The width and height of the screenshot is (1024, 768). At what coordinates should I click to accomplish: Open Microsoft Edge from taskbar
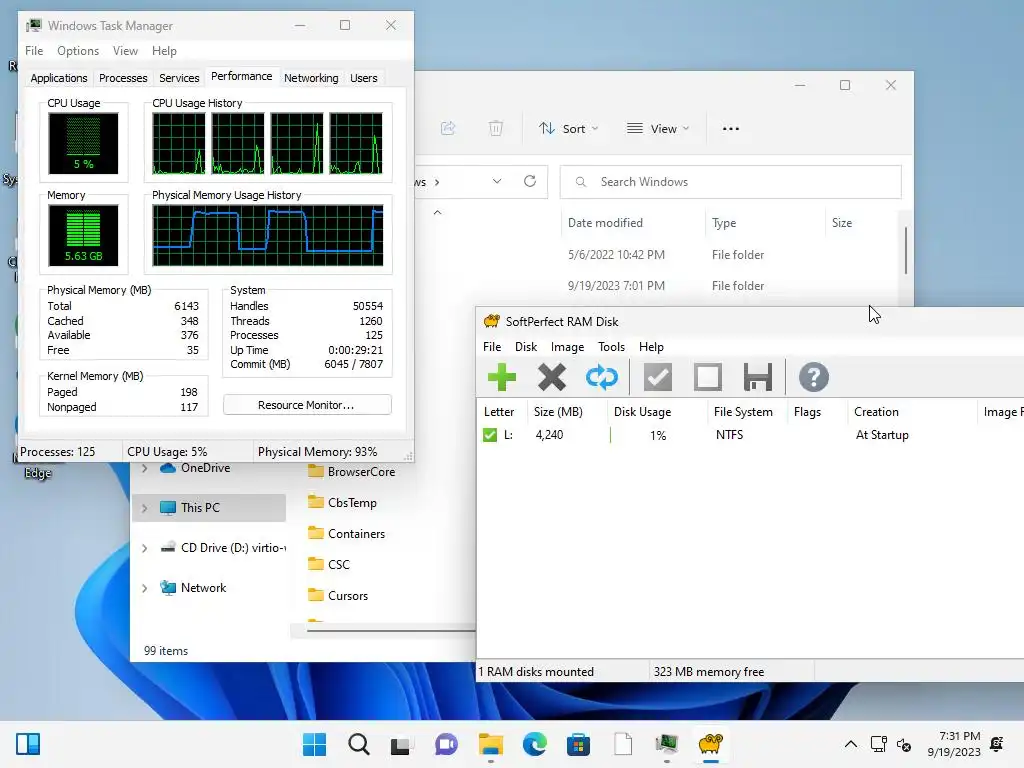[x=534, y=744]
